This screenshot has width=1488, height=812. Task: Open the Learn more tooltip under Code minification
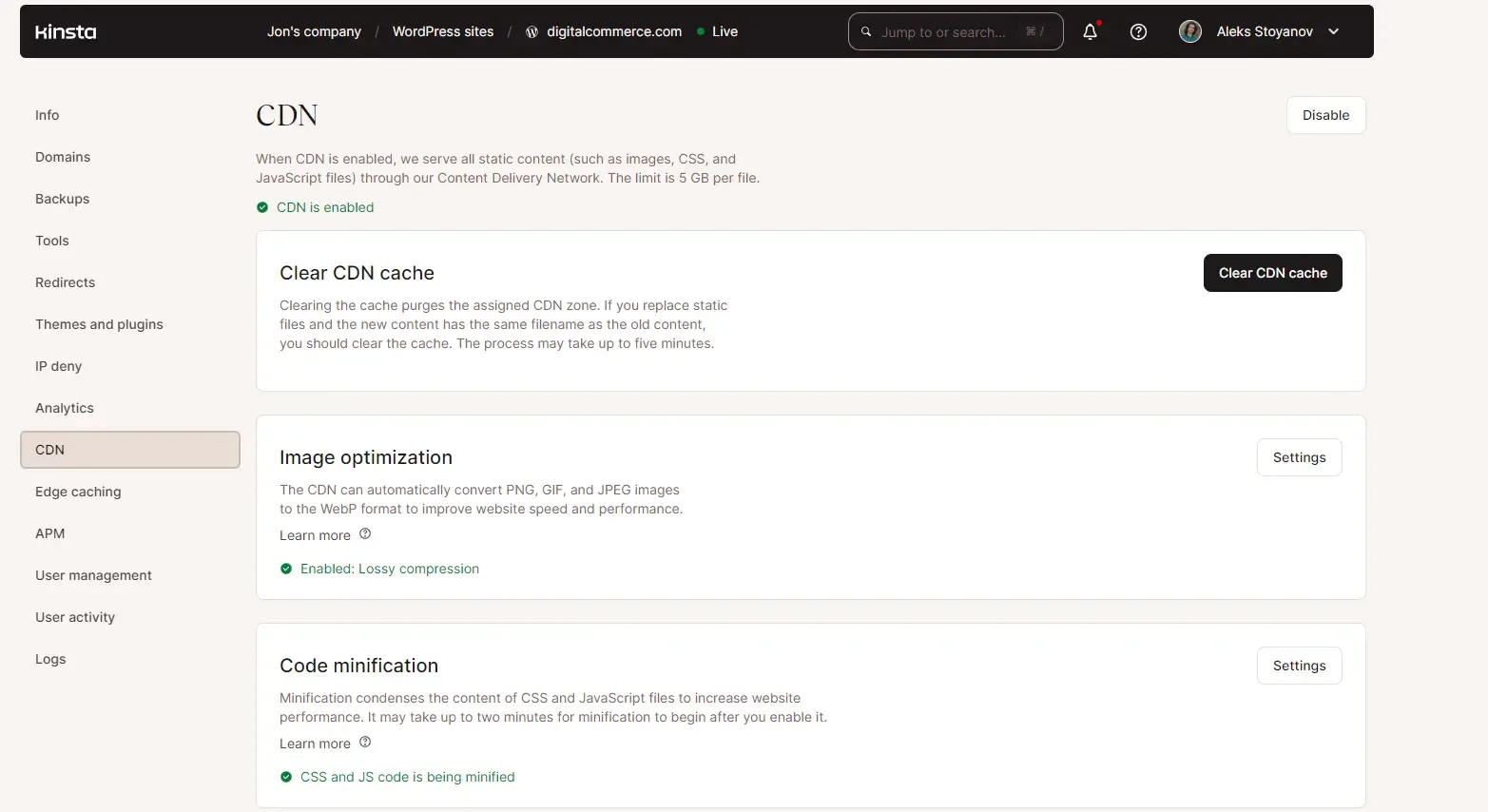[x=364, y=743]
